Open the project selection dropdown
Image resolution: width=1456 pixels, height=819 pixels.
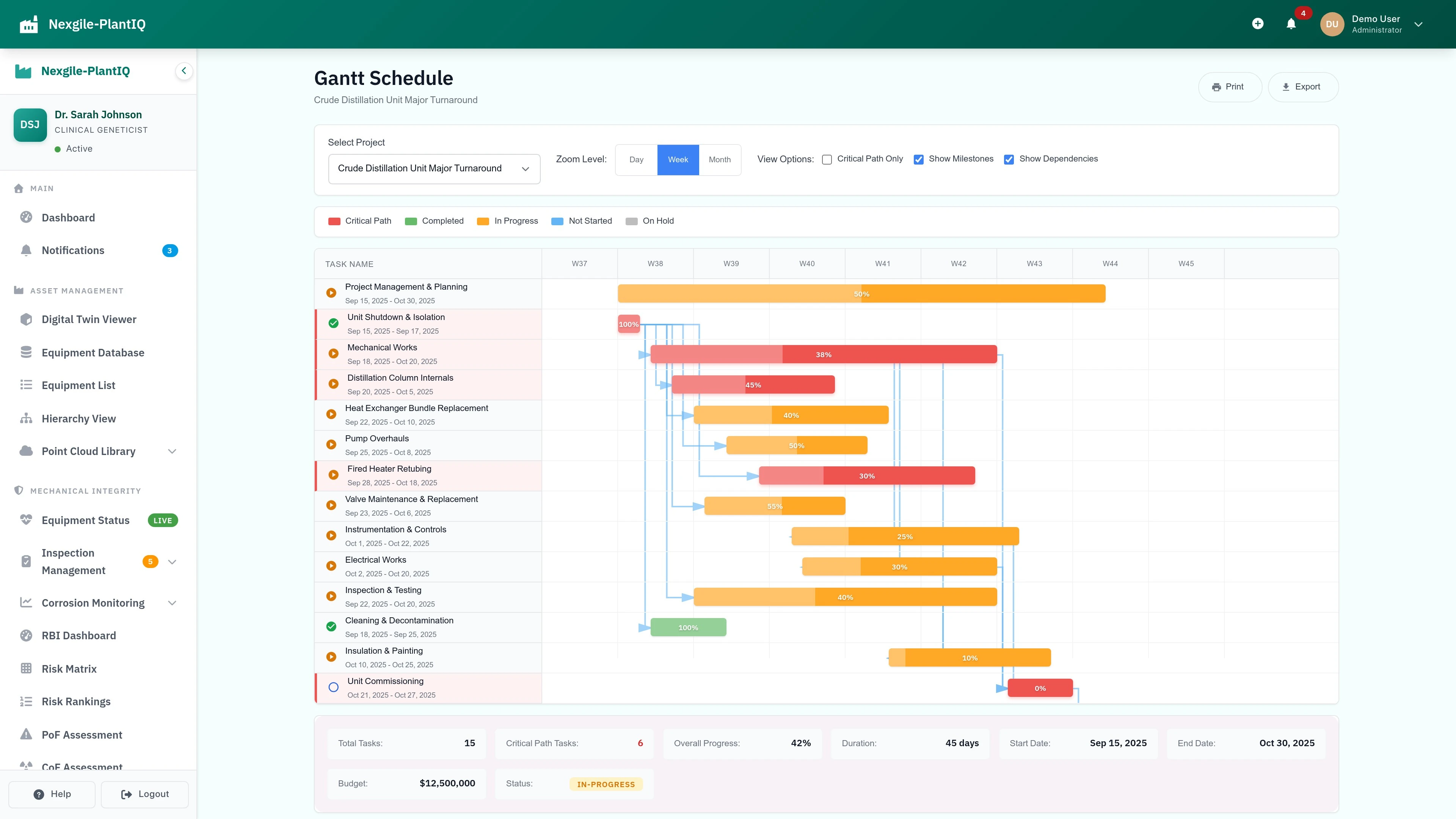click(434, 168)
